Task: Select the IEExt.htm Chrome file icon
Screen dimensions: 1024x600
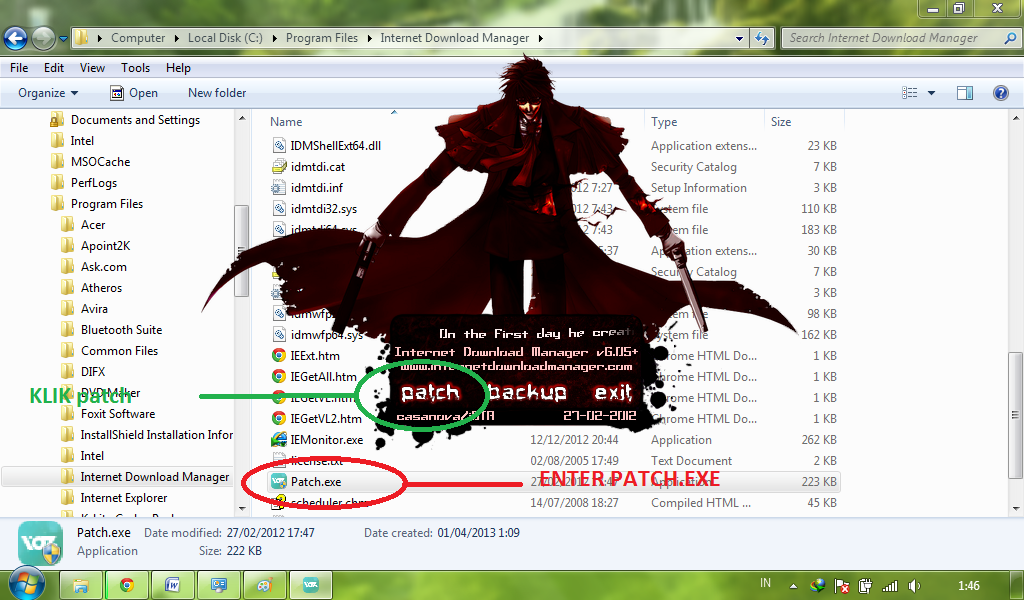Action: [279, 356]
